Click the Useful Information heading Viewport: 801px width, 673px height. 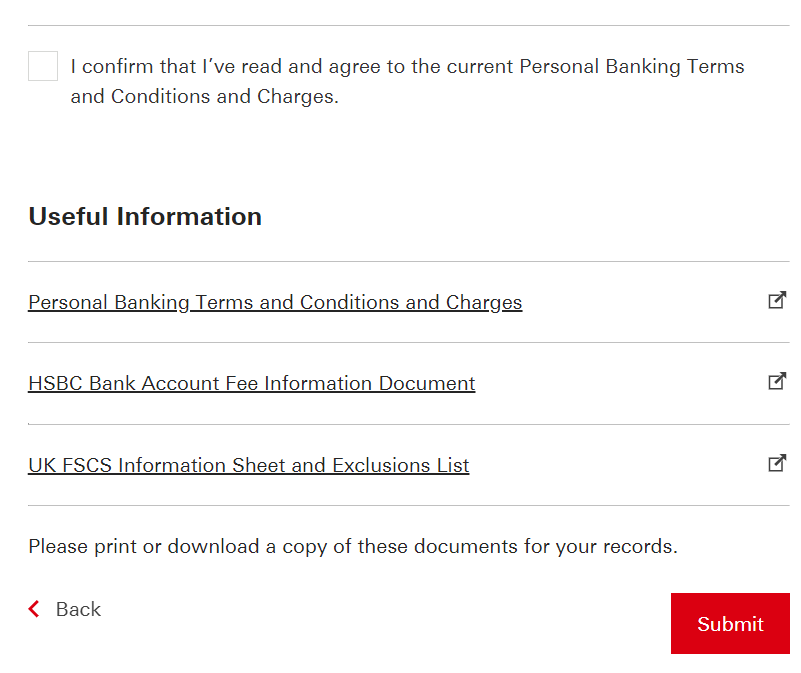pos(145,216)
